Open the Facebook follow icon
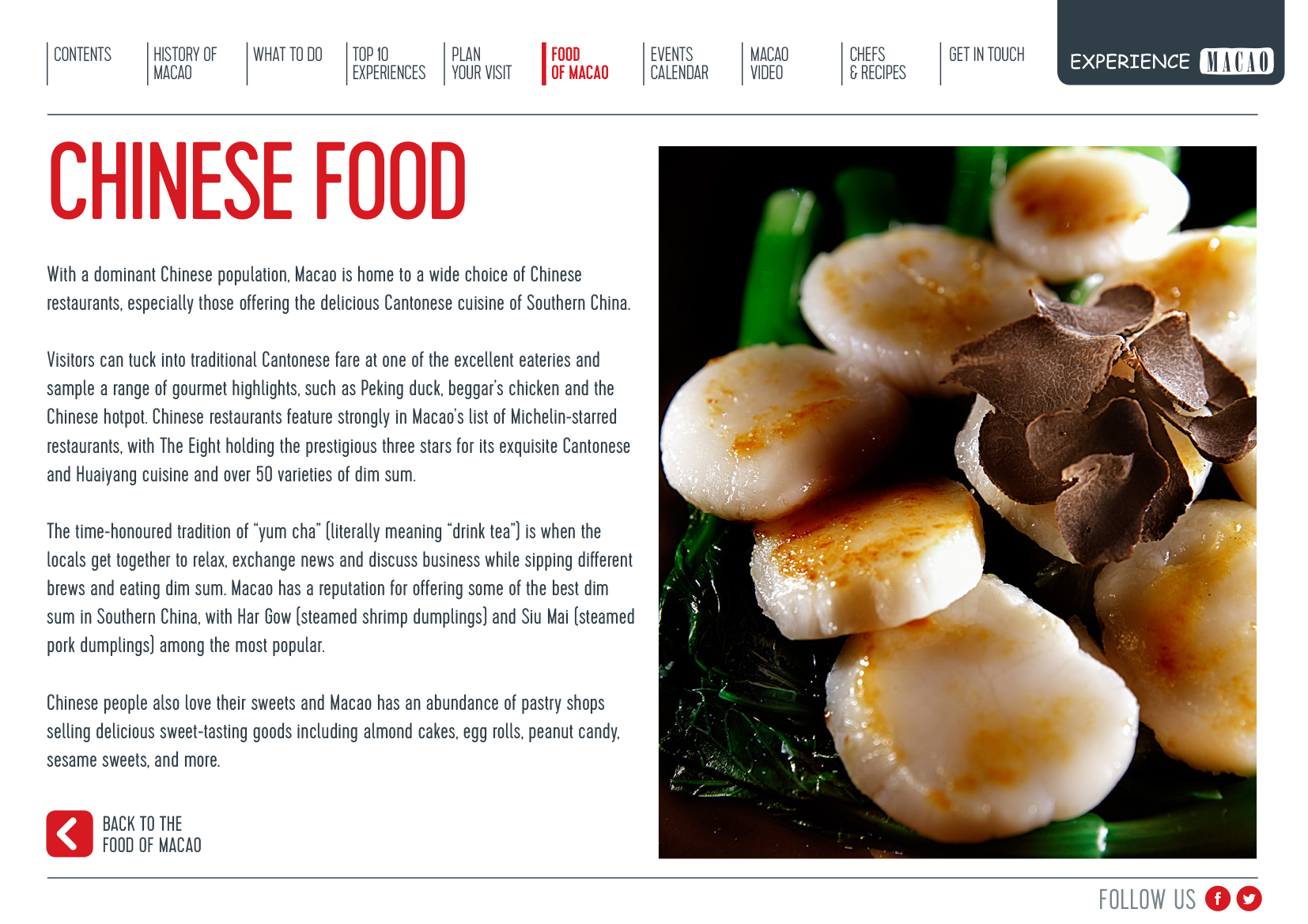 pos(1218,899)
